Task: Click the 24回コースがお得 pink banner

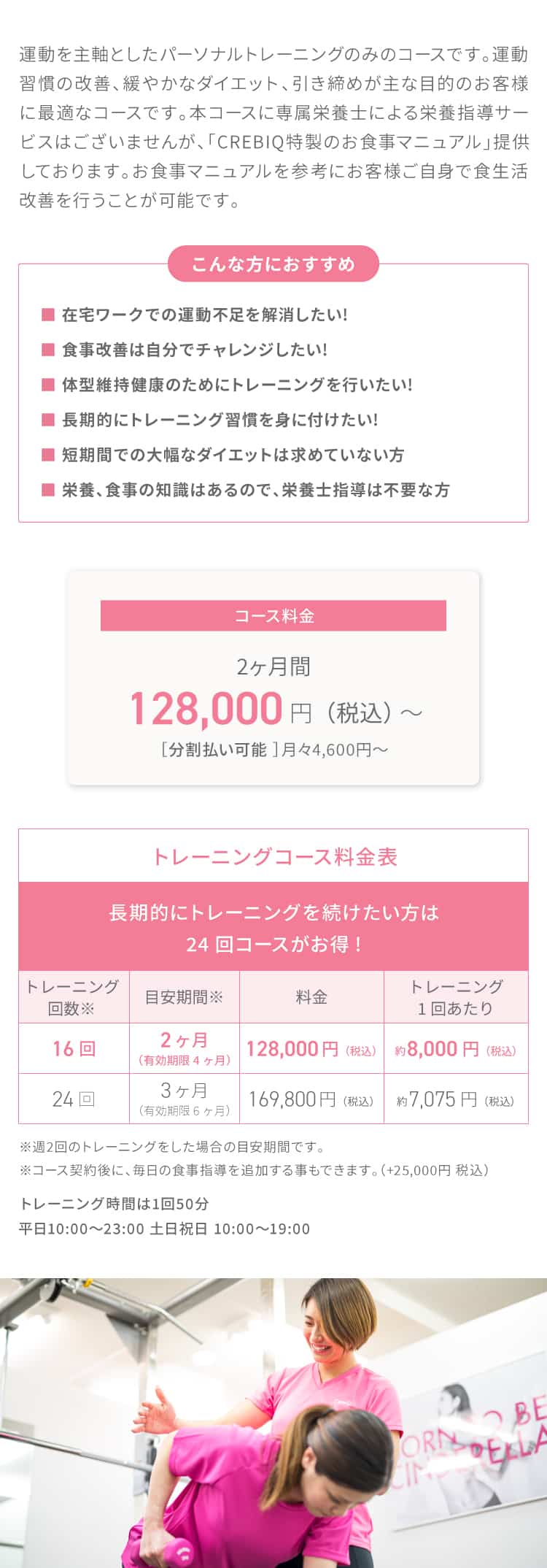Action: tap(273, 927)
